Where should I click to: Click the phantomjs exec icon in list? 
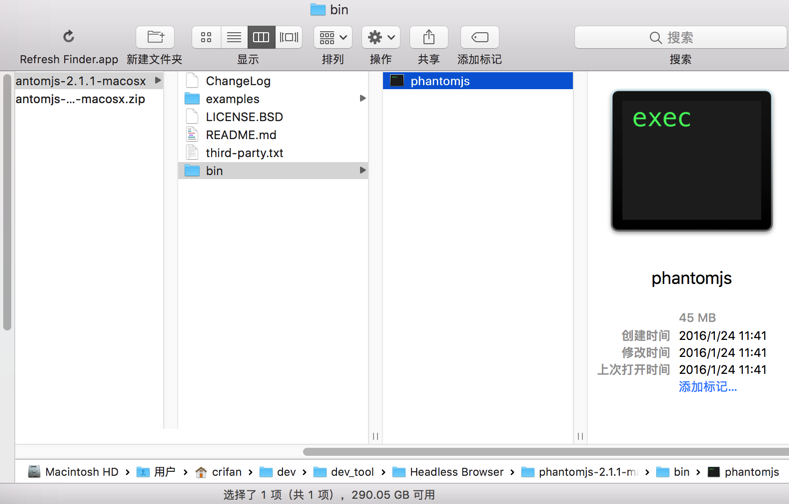398,80
